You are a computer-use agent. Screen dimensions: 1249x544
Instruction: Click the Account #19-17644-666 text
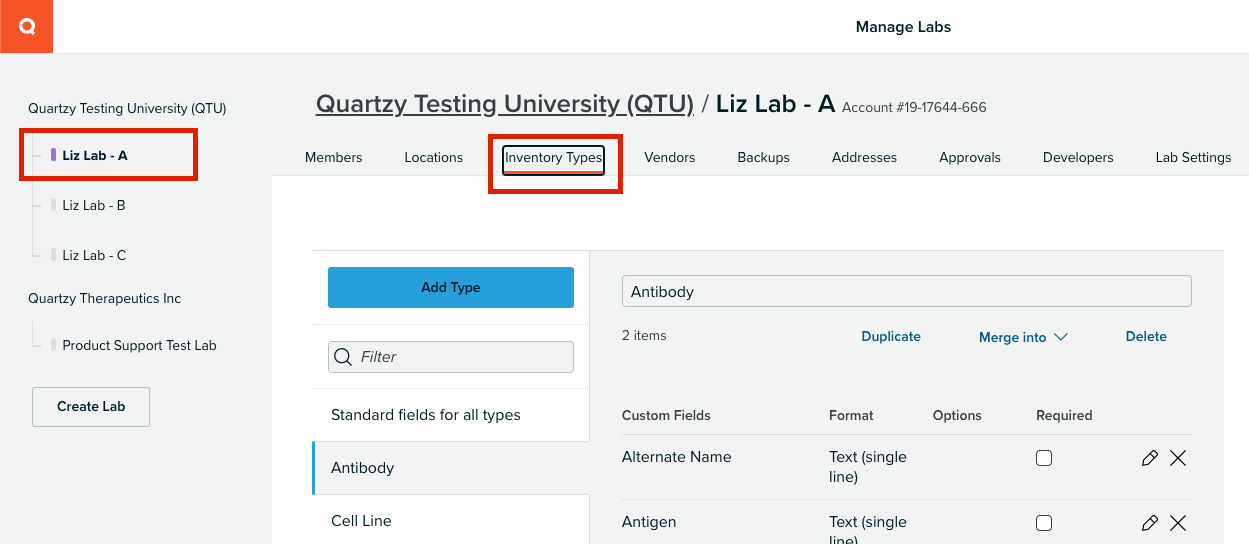(914, 107)
